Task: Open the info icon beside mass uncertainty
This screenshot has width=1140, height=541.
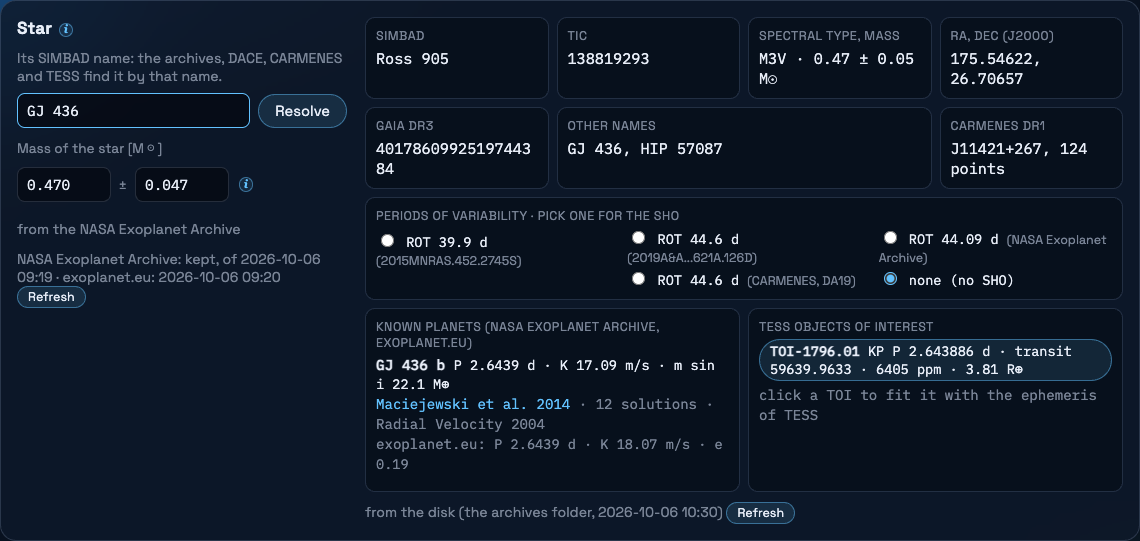Action: 246,185
